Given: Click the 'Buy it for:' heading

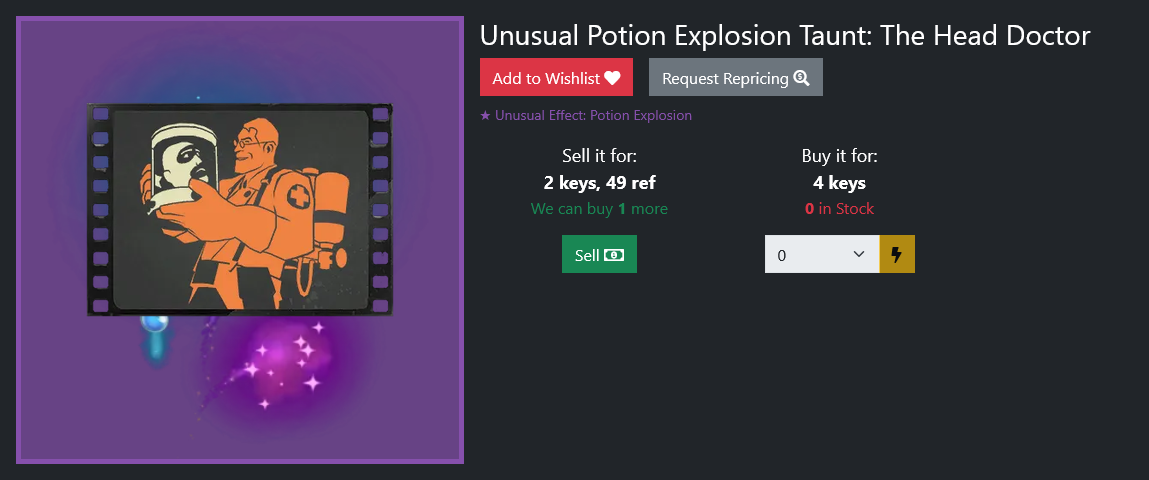Looking at the screenshot, I should tap(840, 156).
